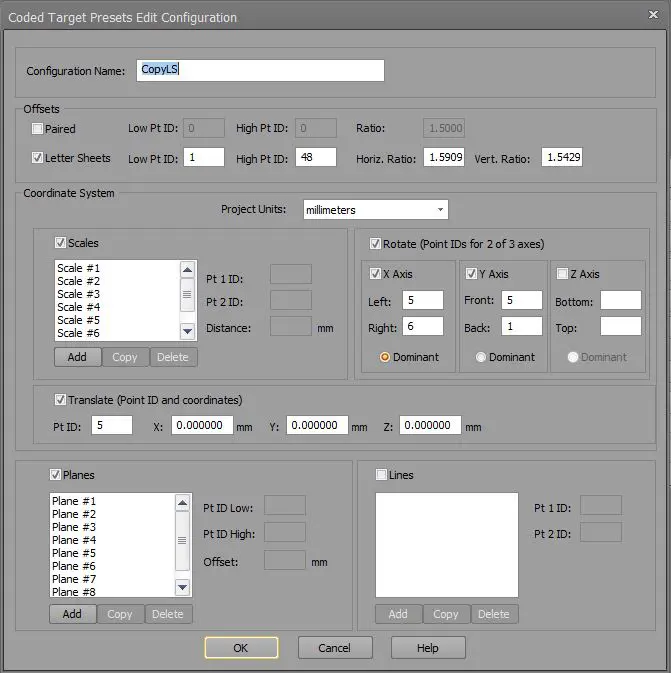The image size is (671, 673).
Task: Click the Scales list scrollbar thumb
Action: [187, 294]
